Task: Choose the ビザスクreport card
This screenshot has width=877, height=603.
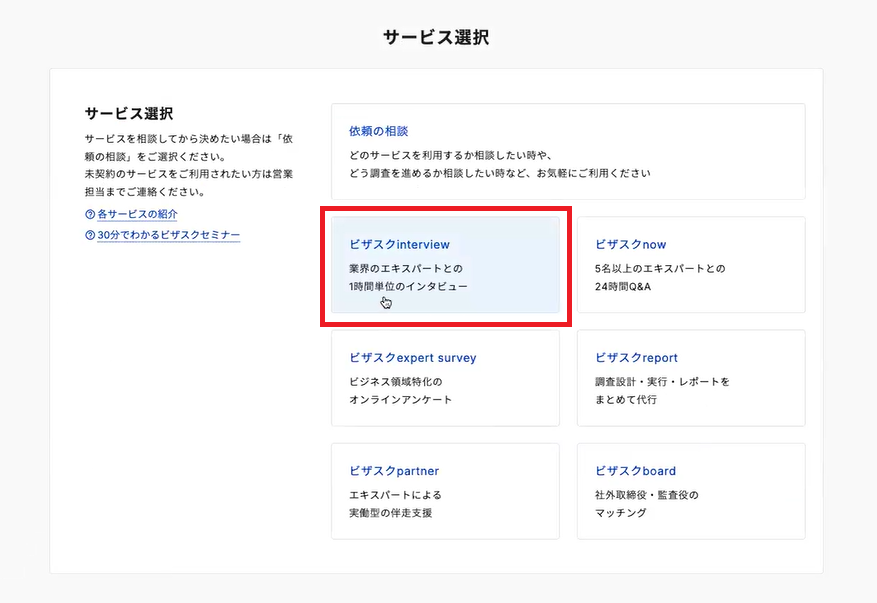Action: (691, 378)
